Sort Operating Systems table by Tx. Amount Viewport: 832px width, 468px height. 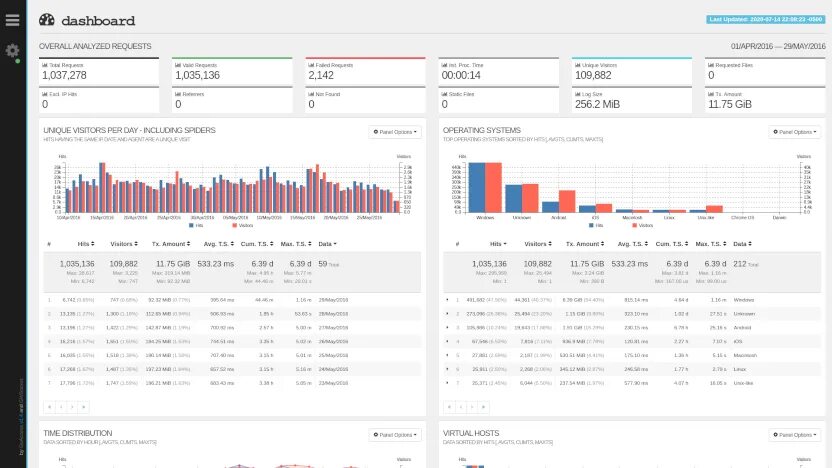(x=585, y=244)
